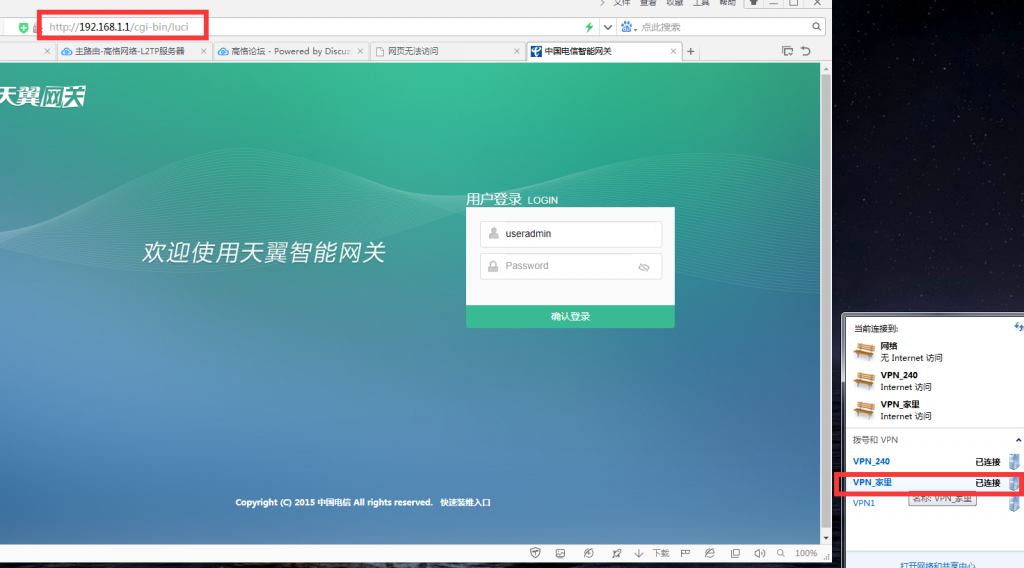Viewport: 1024px width, 568px height.
Task: Toggle password visibility eye icon
Action: pyautogui.click(x=644, y=267)
